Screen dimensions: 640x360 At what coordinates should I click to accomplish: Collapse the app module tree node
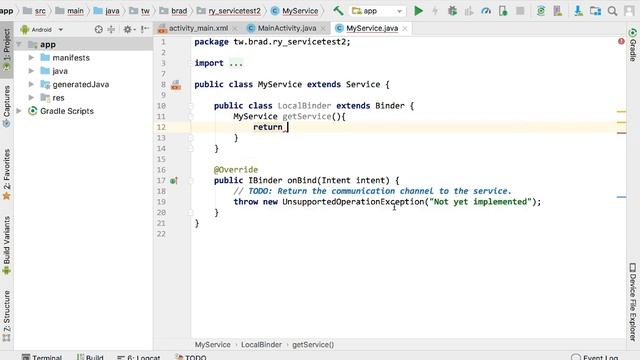pyautogui.click(x=19, y=44)
